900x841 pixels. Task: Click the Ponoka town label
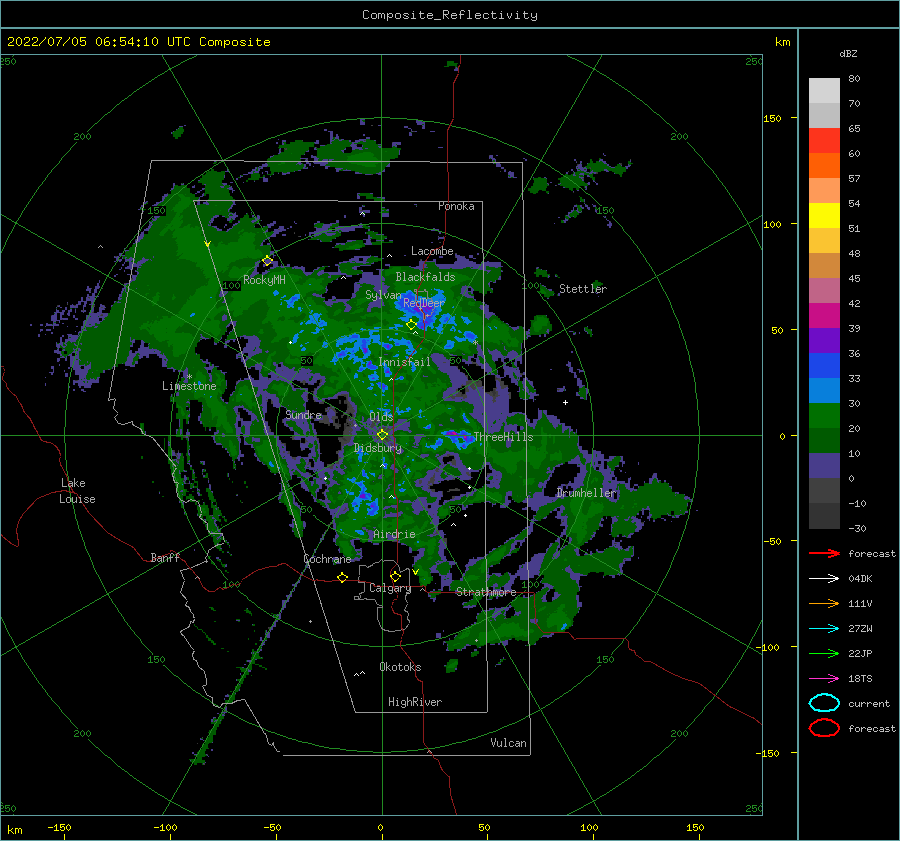pyautogui.click(x=456, y=206)
